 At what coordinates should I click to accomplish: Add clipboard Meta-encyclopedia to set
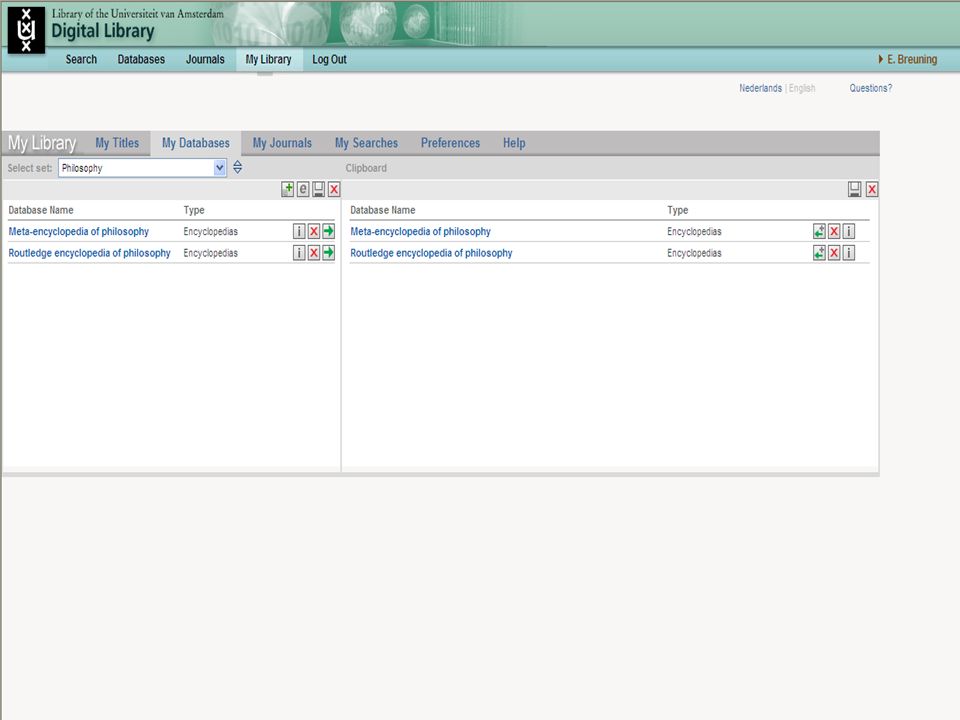(x=819, y=231)
